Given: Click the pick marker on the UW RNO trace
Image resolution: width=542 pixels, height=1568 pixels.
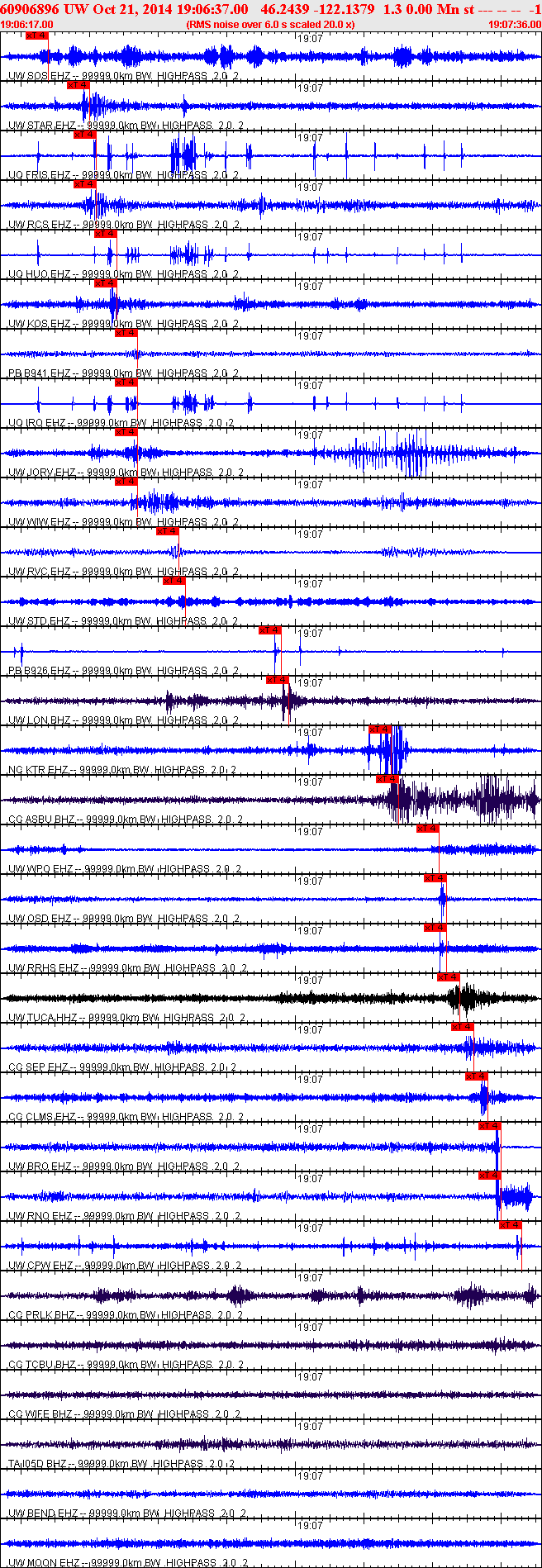Looking at the screenshot, I should pos(490,1176).
